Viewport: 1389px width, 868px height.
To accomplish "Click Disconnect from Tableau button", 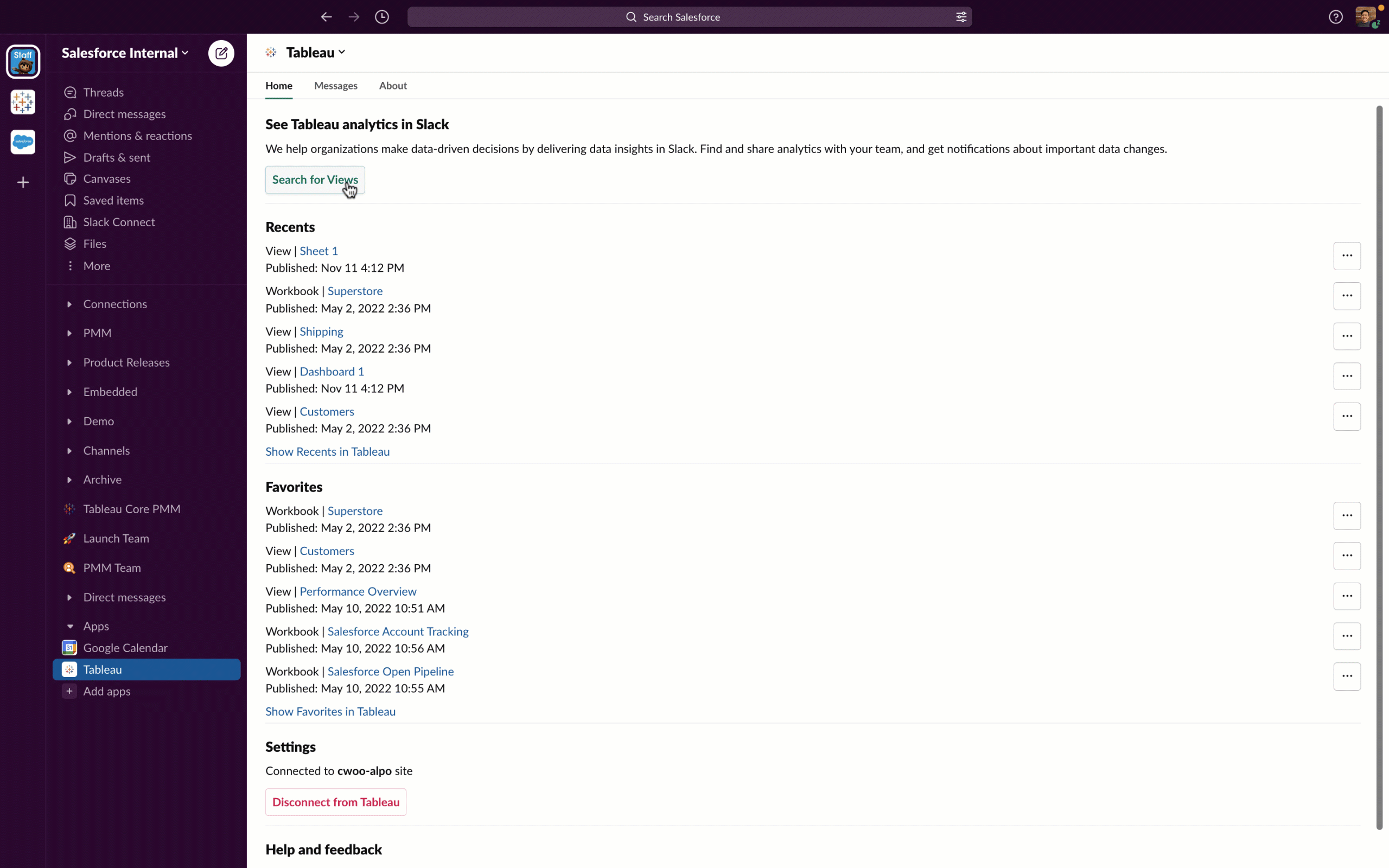I will coord(335,801).
